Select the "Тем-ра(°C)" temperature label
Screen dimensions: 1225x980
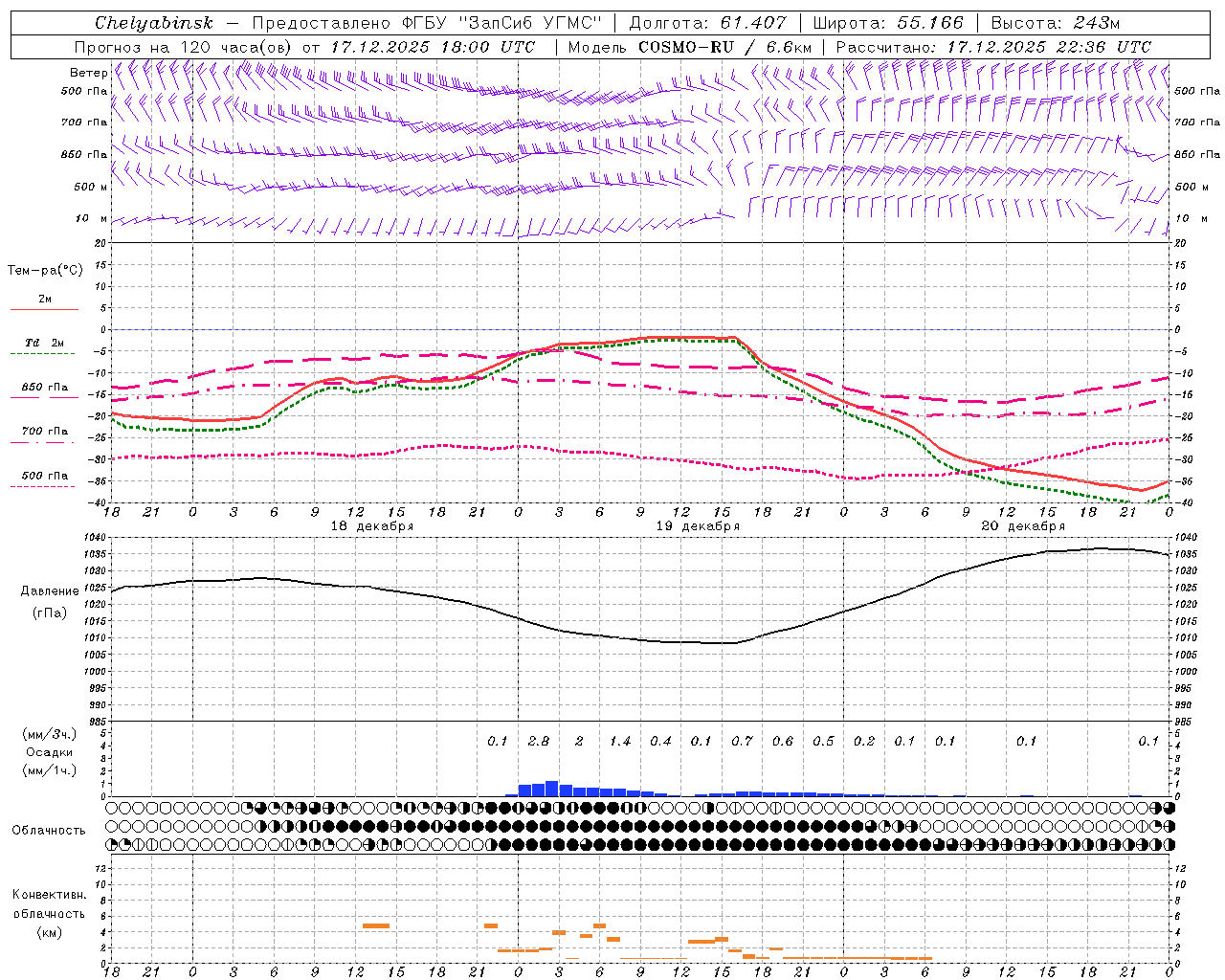[45, 271]
